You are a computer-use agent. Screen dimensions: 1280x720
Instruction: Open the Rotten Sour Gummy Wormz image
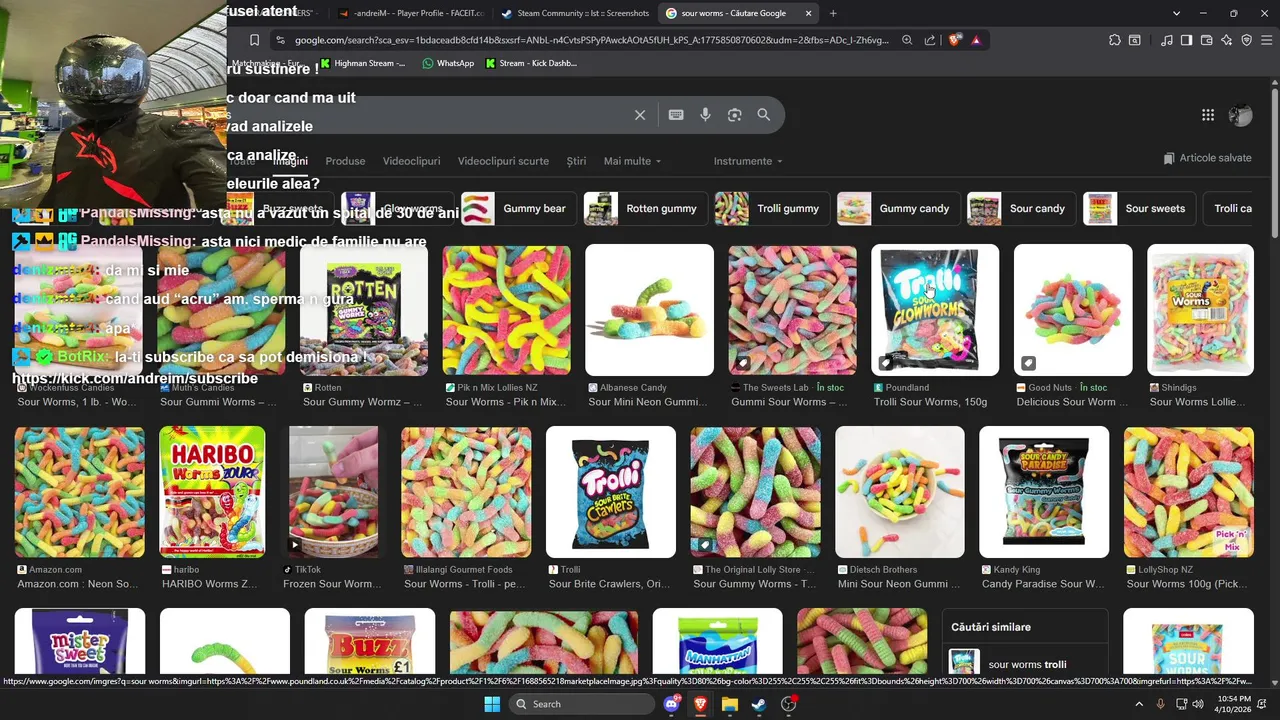(x=364, y=310)
